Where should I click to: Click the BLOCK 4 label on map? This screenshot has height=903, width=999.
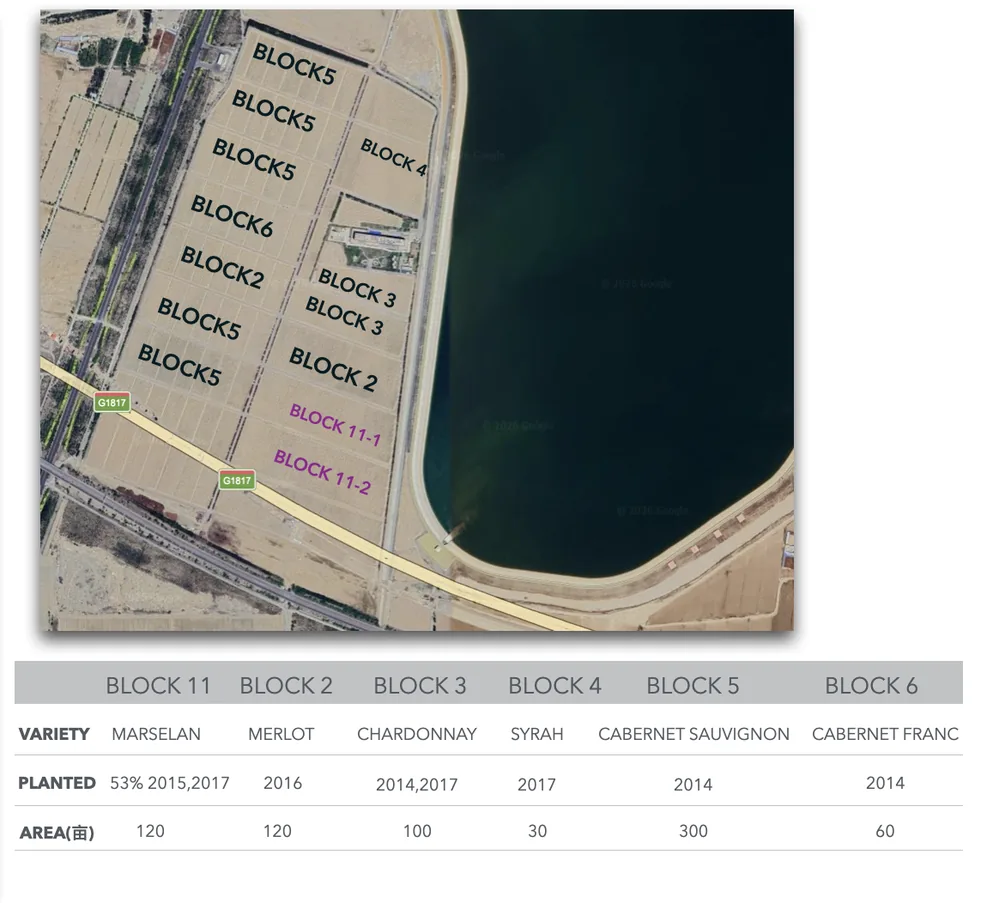pos(394,157)
